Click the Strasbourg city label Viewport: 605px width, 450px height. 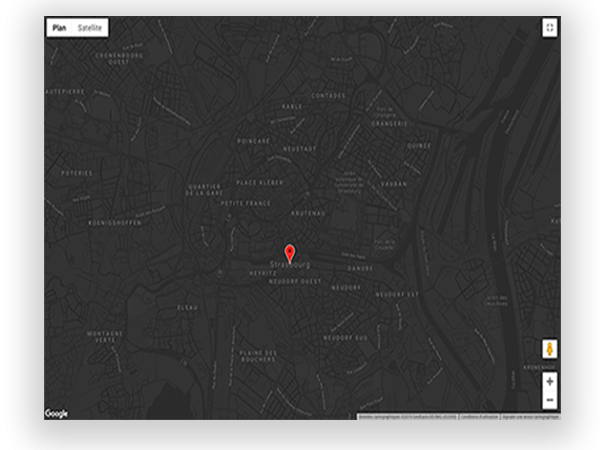(290, 265)
